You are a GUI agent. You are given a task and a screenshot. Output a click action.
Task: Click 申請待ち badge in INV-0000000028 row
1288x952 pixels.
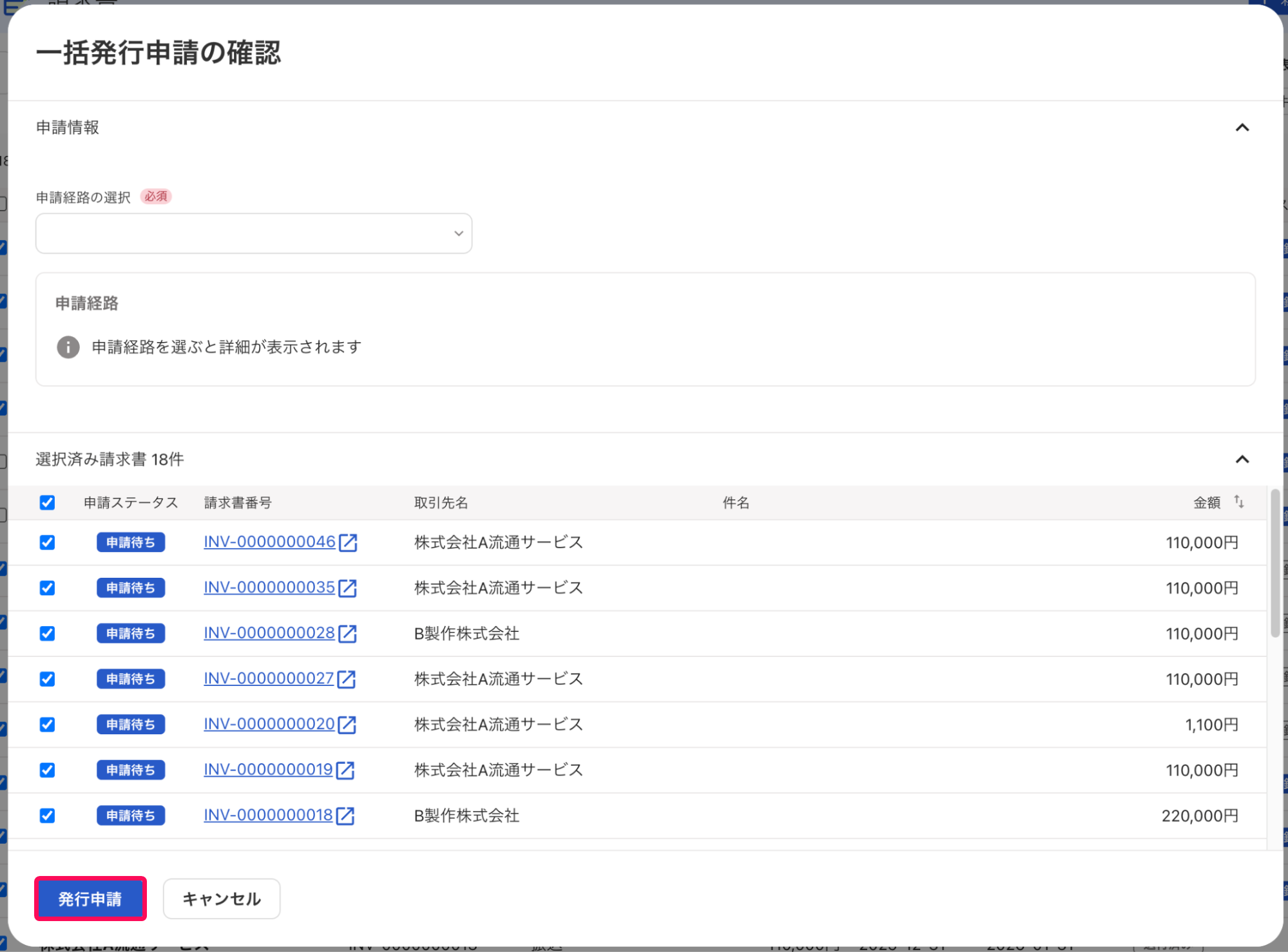click(x=131, y=634)
